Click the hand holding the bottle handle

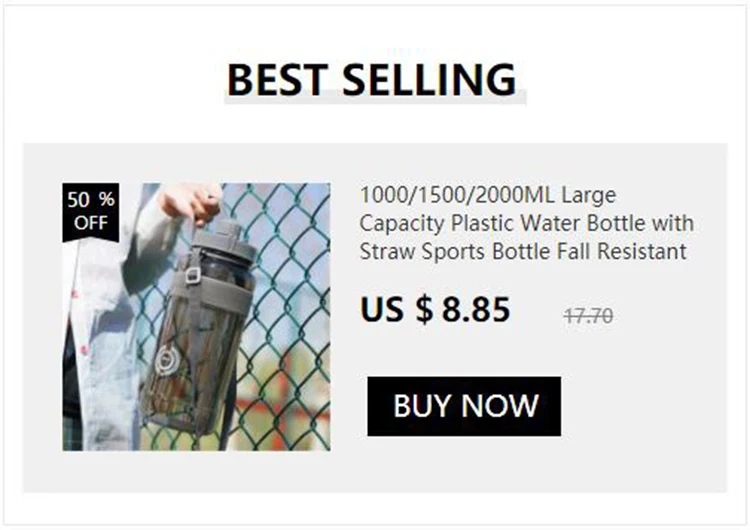pyautogui.click(x=189, y=203)
